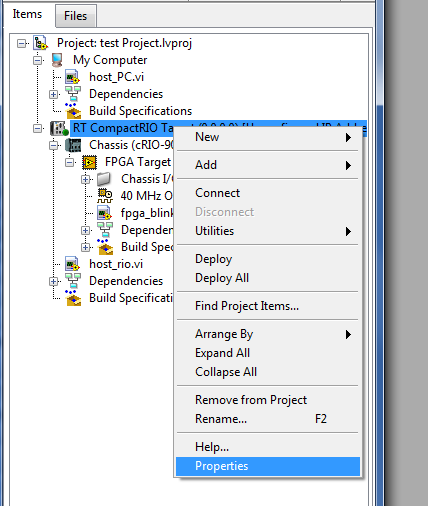Collapse the project root node

[21, 44]
